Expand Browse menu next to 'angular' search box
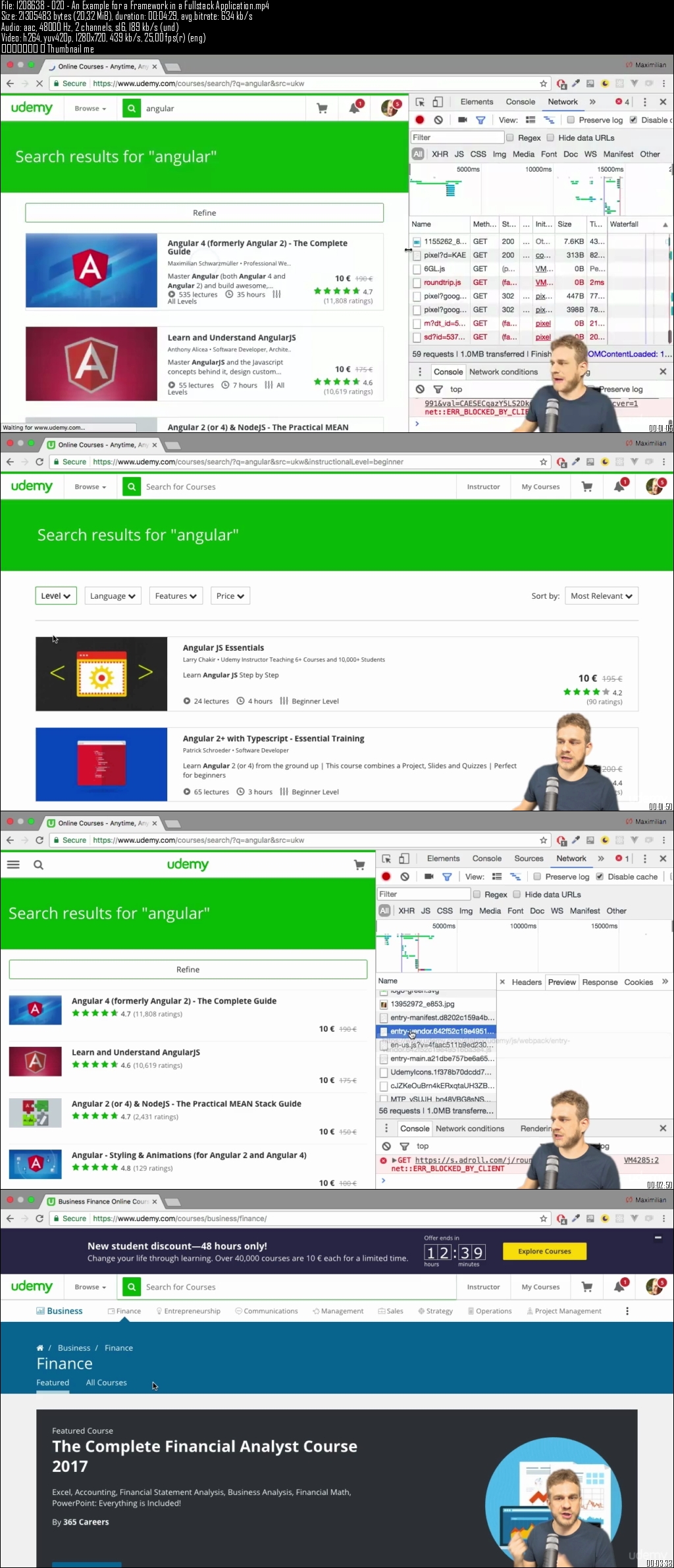The height and width of the screenshot is (1568, 674). [x=90, y=109]
